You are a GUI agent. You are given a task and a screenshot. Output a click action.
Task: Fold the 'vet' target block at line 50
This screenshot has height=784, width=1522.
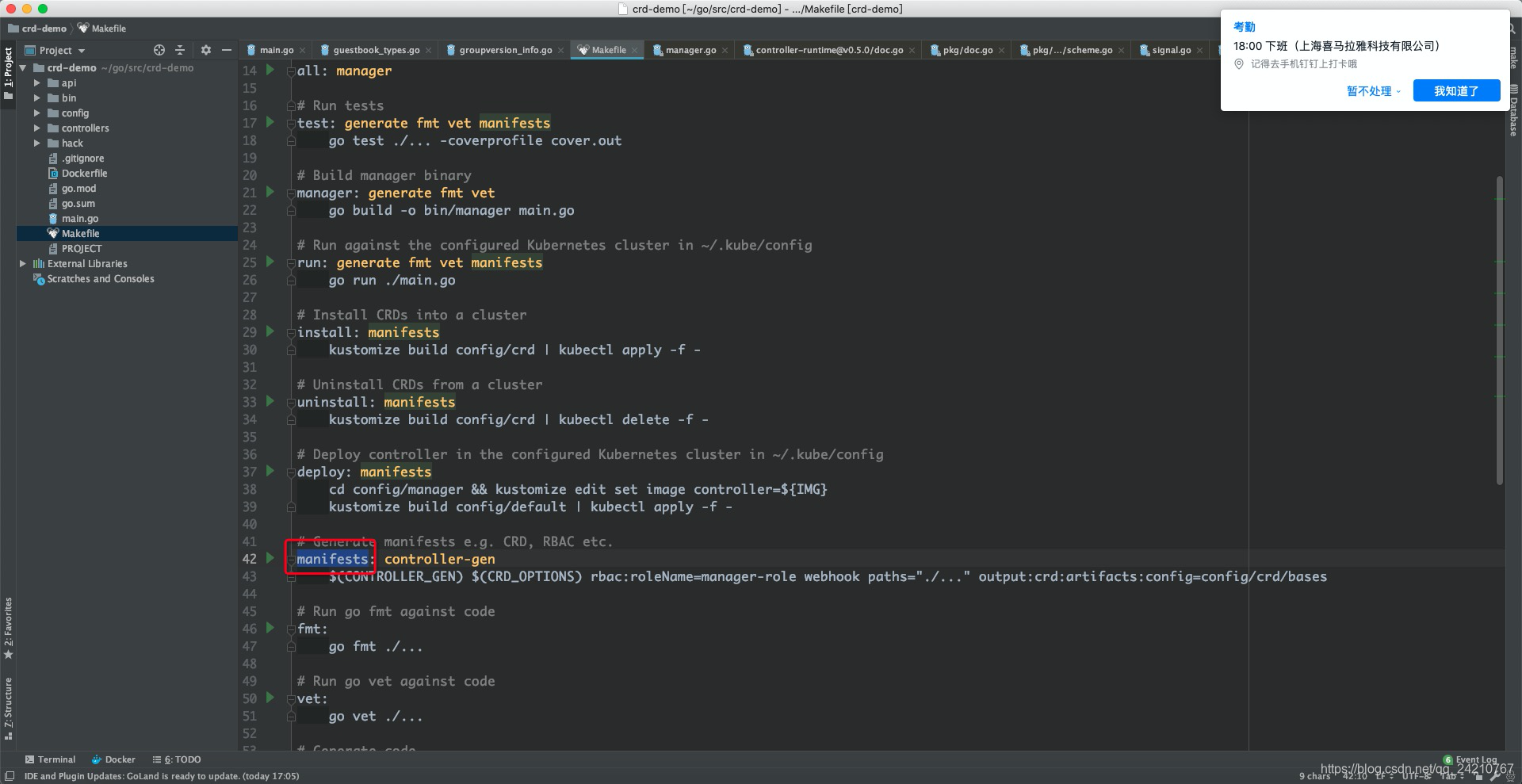tap(291, 698)
